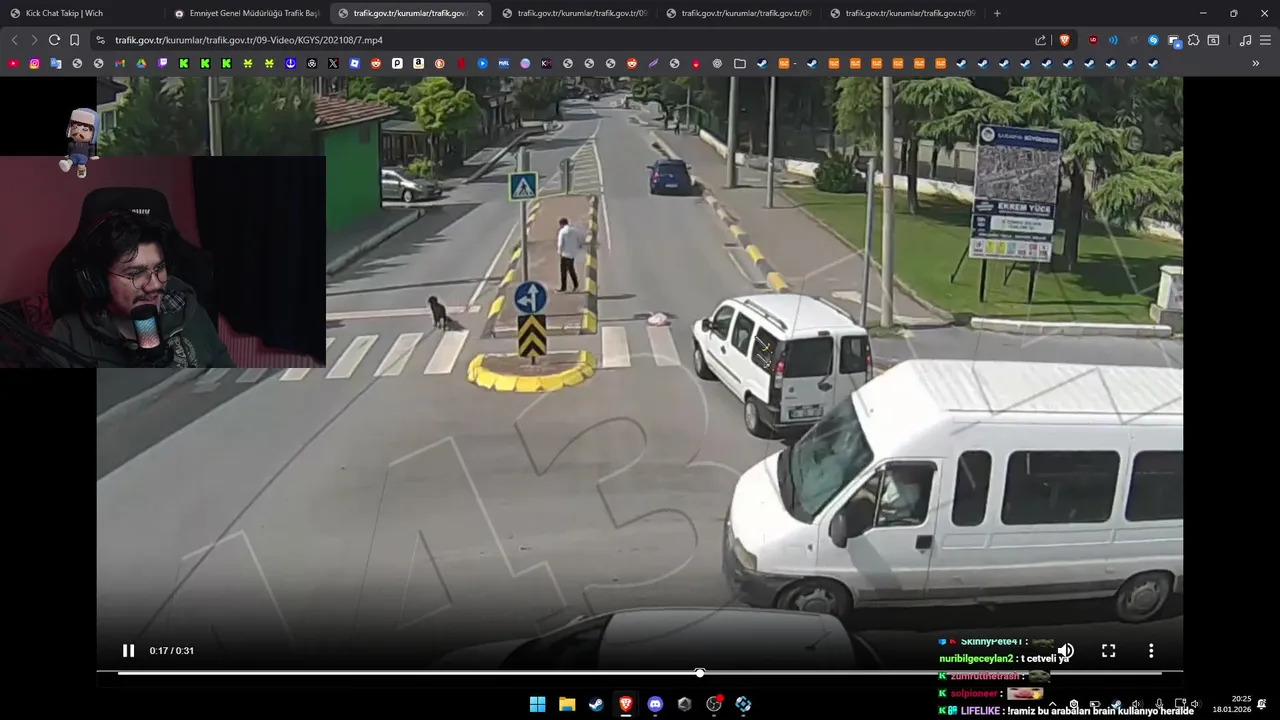Click the streamer webcam overlay
The width and height of the screenshot is (1280, 720).
(163, 262)
